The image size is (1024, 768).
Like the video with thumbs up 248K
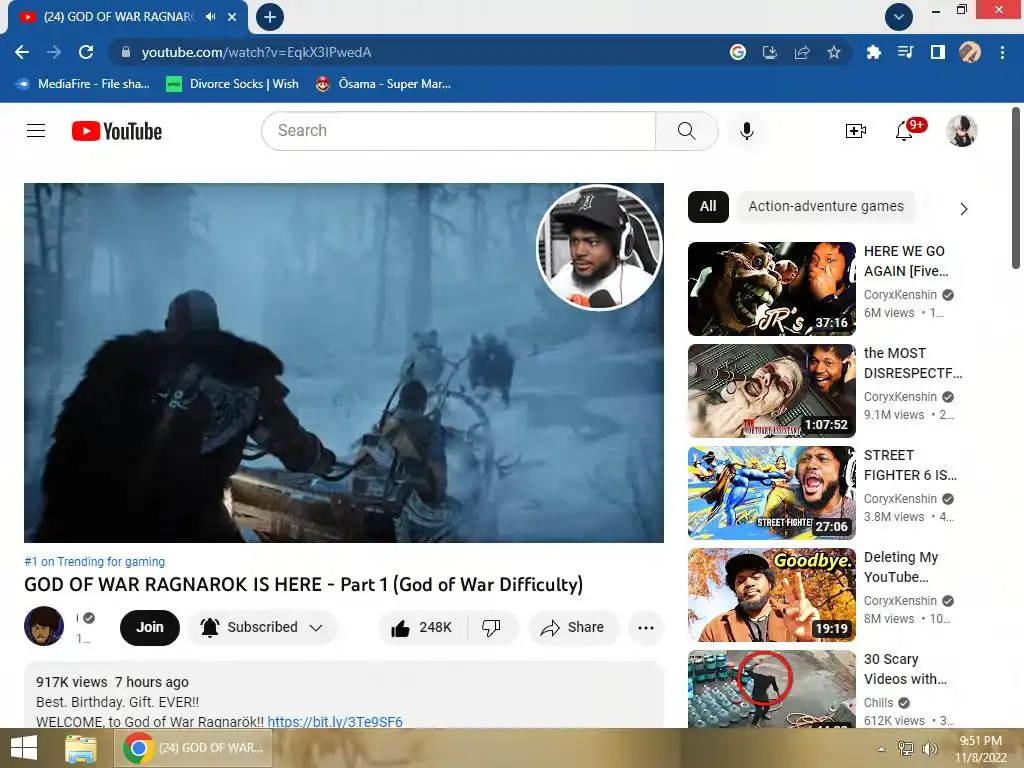click(x=422, y=628)
